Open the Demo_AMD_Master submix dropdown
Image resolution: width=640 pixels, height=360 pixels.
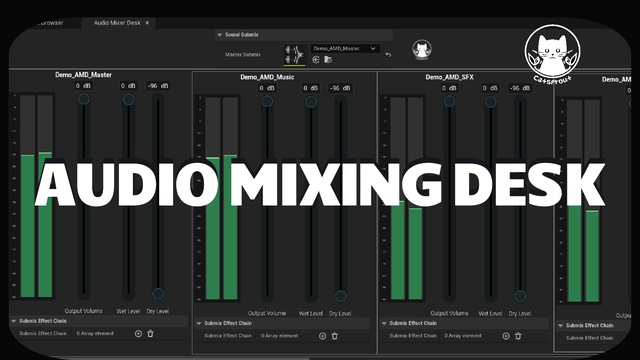point(345,49)
